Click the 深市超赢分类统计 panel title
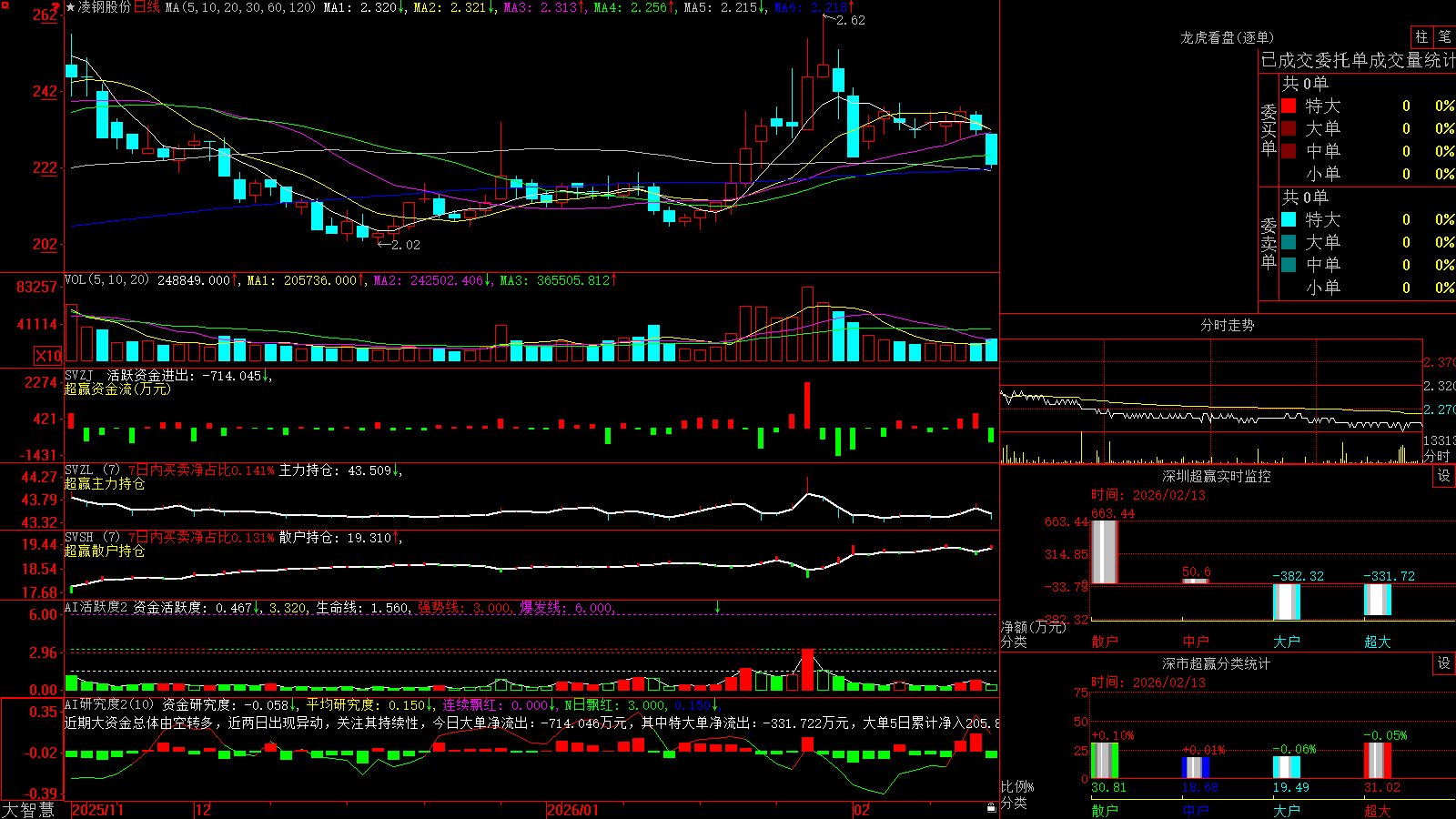Image resolution: width=1456 pixels, height=819 pixels. pyautogui.click(x=1217, y=663)
